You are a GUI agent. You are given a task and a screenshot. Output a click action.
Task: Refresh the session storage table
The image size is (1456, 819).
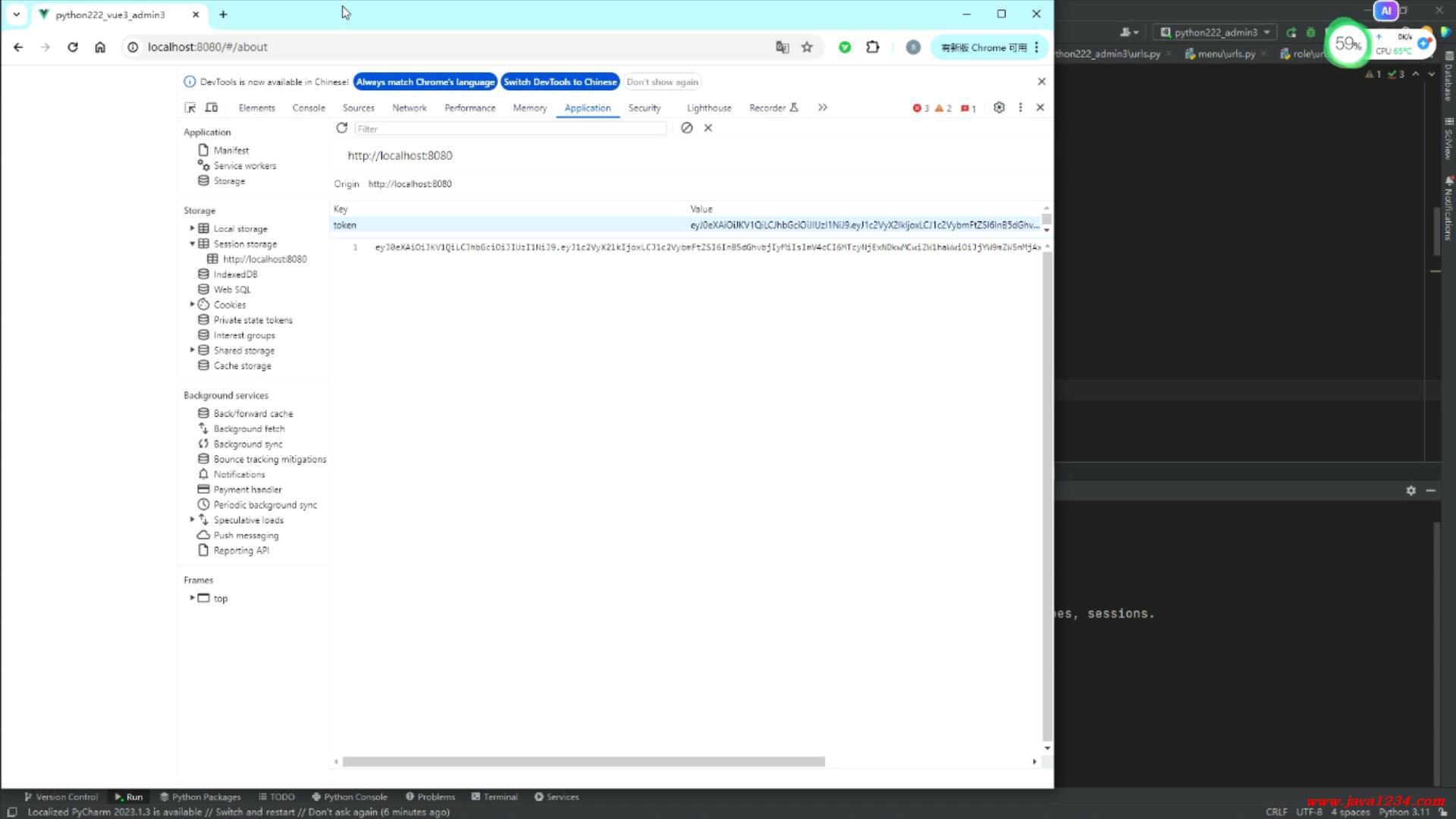[x=342, y=128]
